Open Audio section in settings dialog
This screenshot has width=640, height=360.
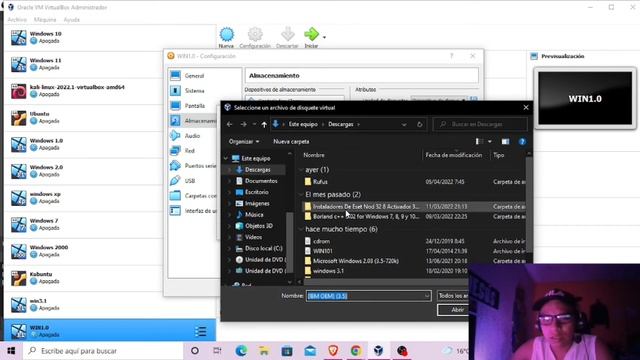click(x=192, y=136)
